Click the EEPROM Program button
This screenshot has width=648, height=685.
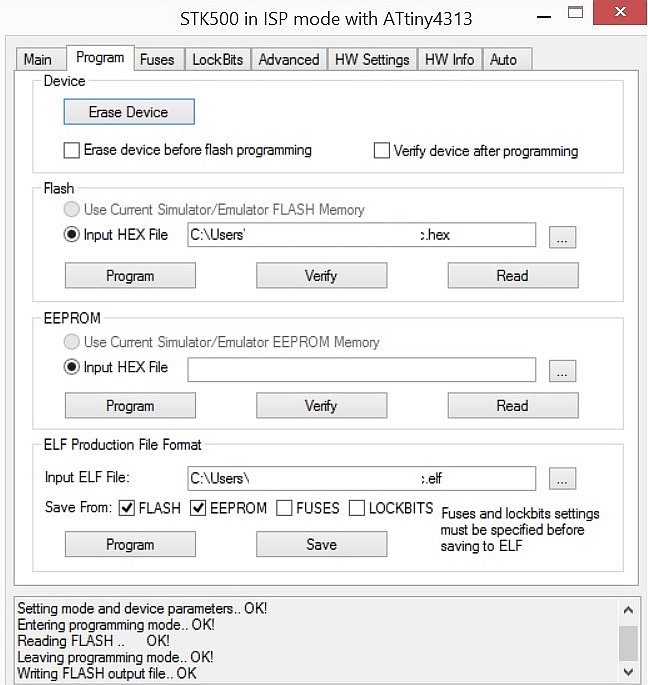130,405
